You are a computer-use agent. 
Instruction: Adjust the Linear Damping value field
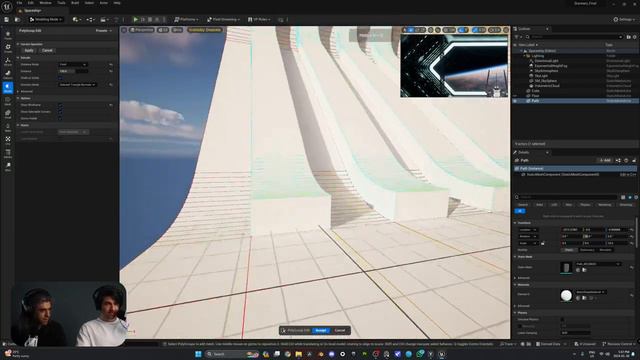pos(576,333)
